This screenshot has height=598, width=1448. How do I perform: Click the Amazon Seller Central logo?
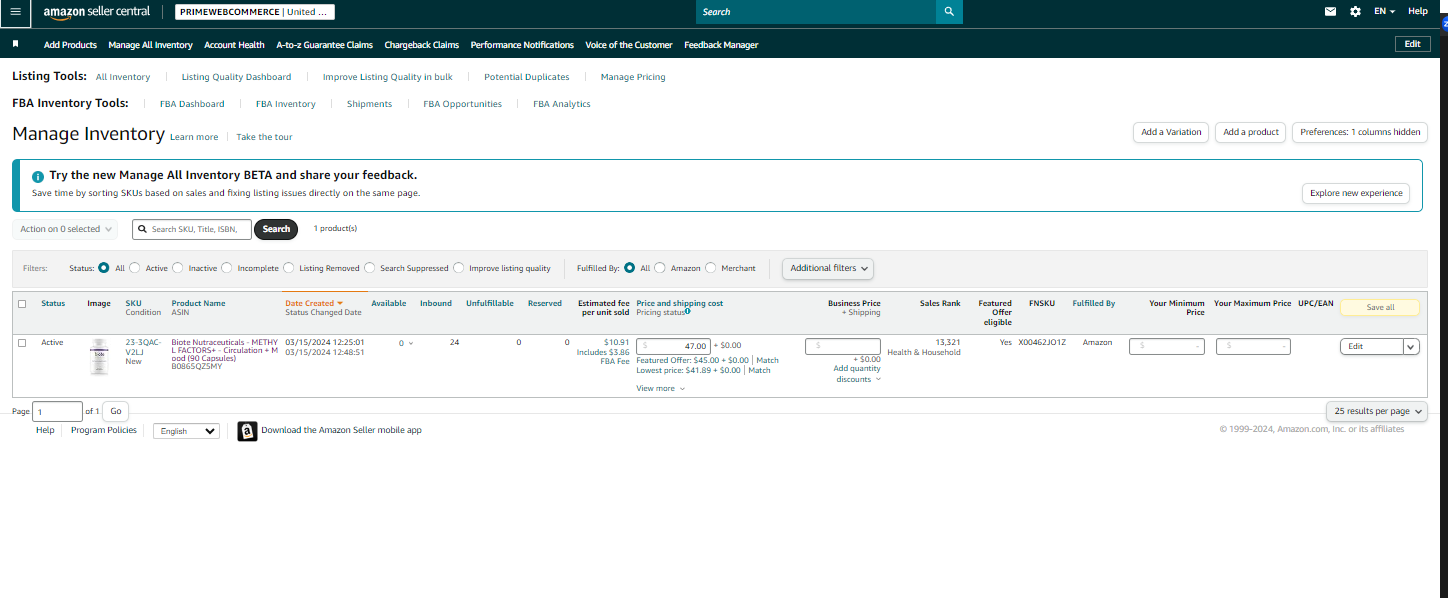coord(96,12)
